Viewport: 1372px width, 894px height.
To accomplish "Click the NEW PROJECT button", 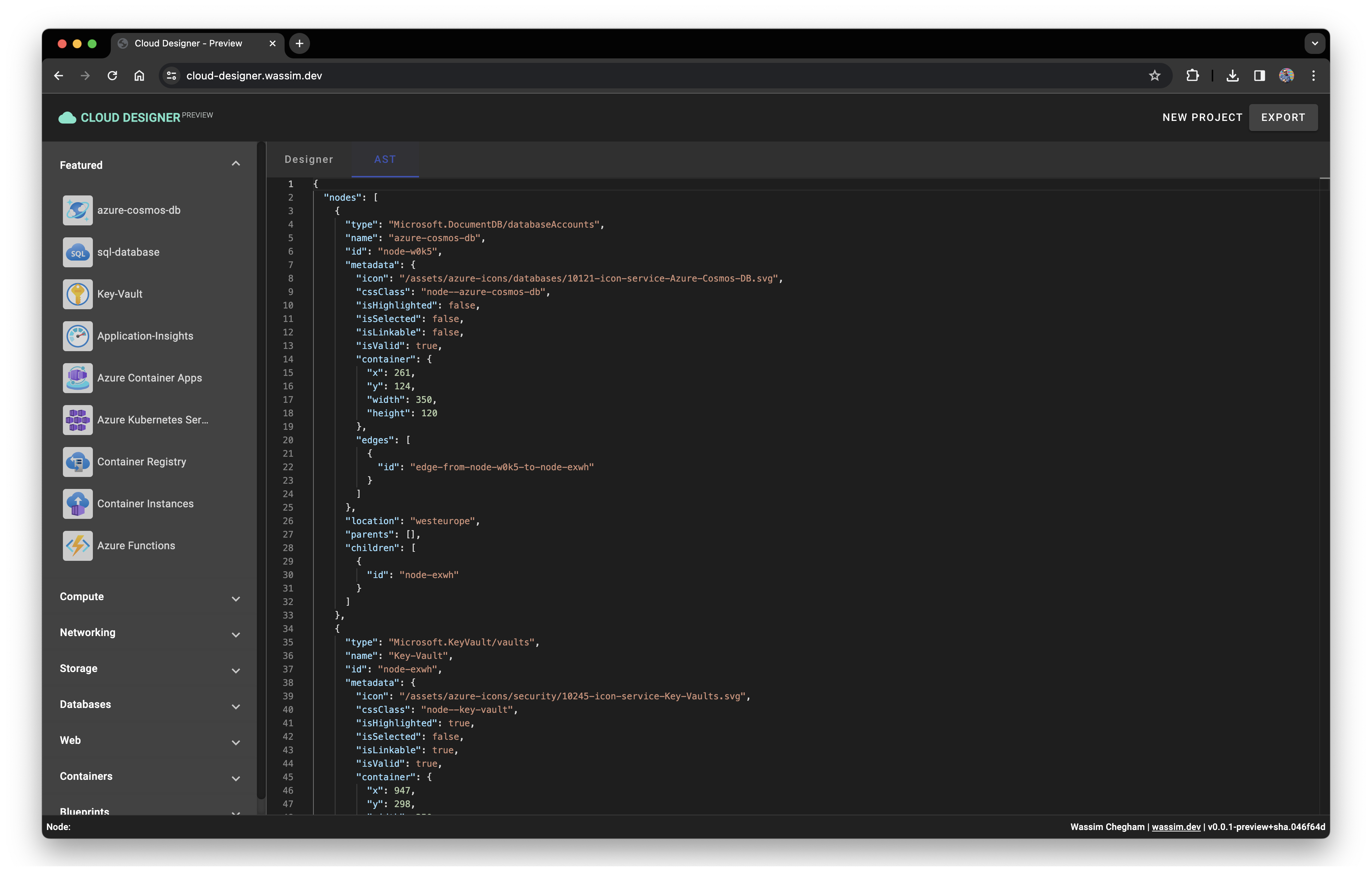I will tap(1202, 118).
